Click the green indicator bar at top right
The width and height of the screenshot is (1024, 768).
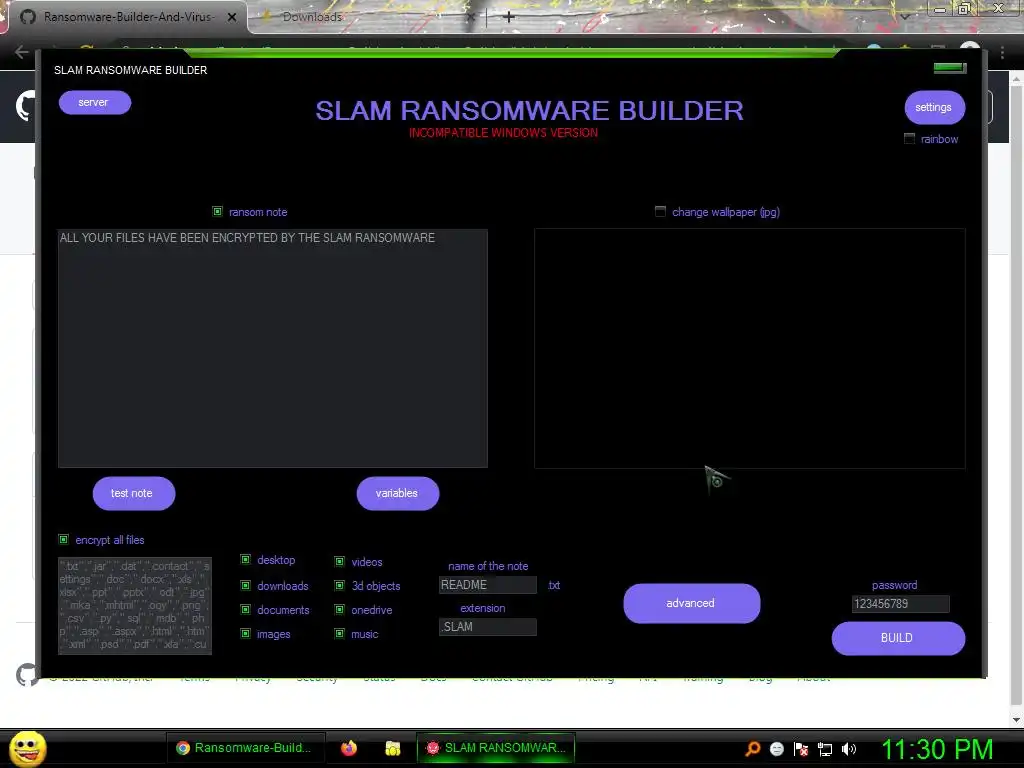click(950, 67)
